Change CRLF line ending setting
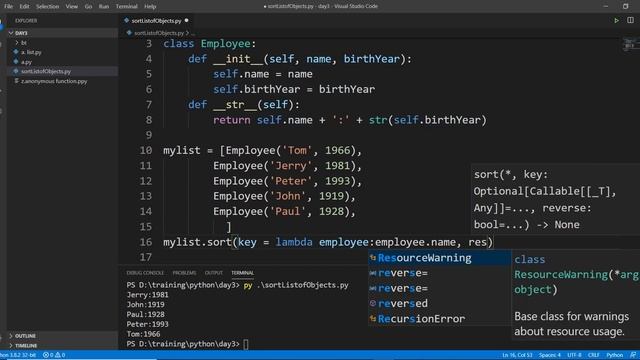The image size is (640, 360). click(x=594, y=355)
